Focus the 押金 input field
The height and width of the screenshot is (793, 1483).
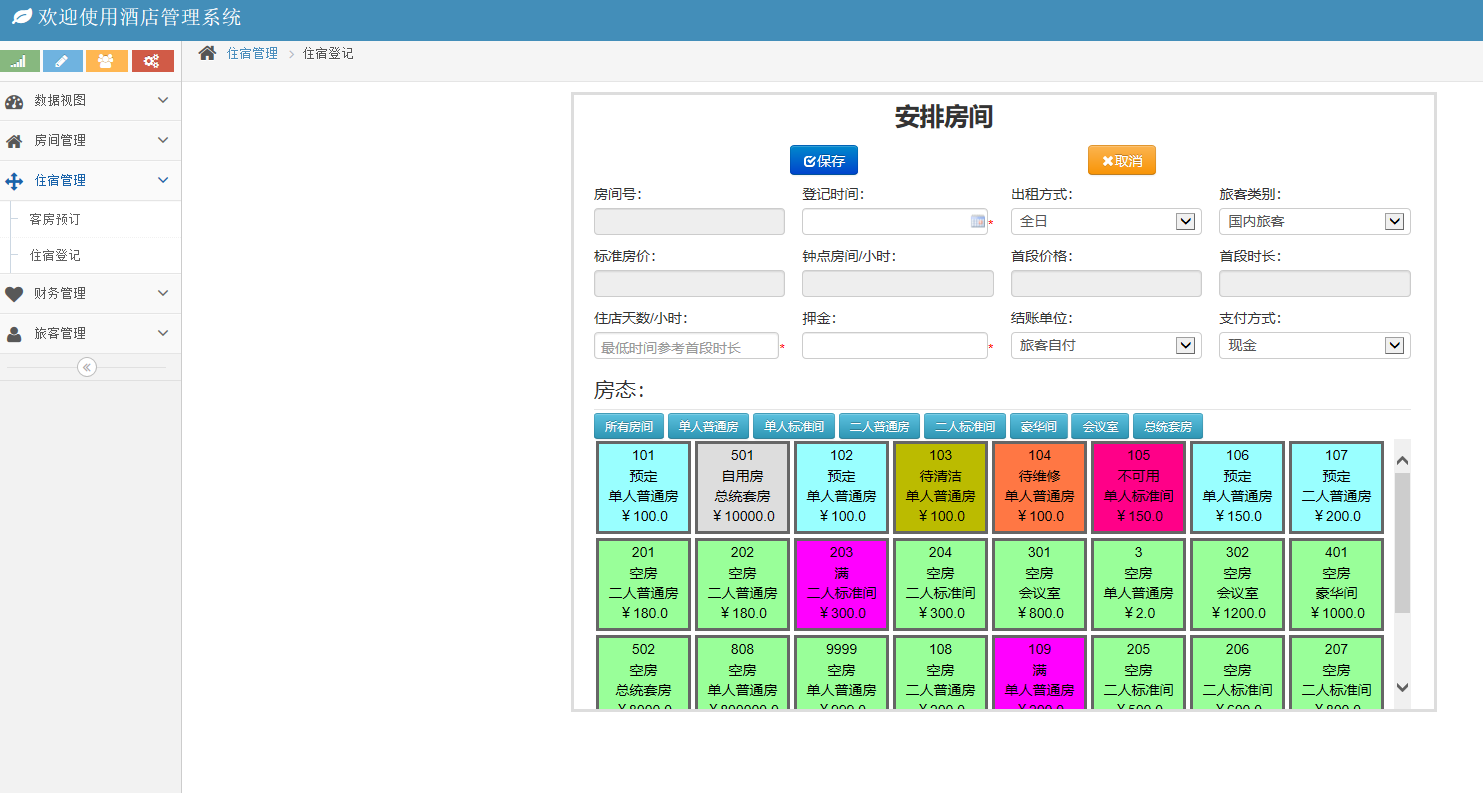pos(894,346)
